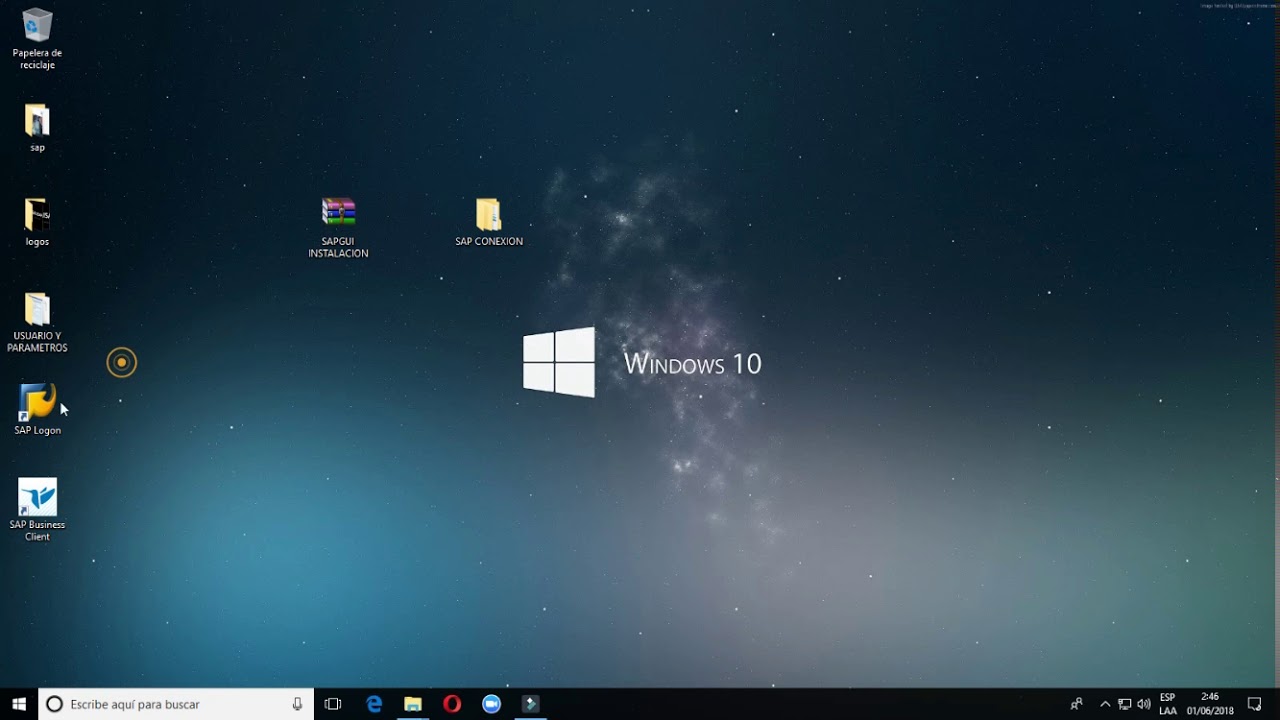Click the microphone icon in the search box

[297, 704]
